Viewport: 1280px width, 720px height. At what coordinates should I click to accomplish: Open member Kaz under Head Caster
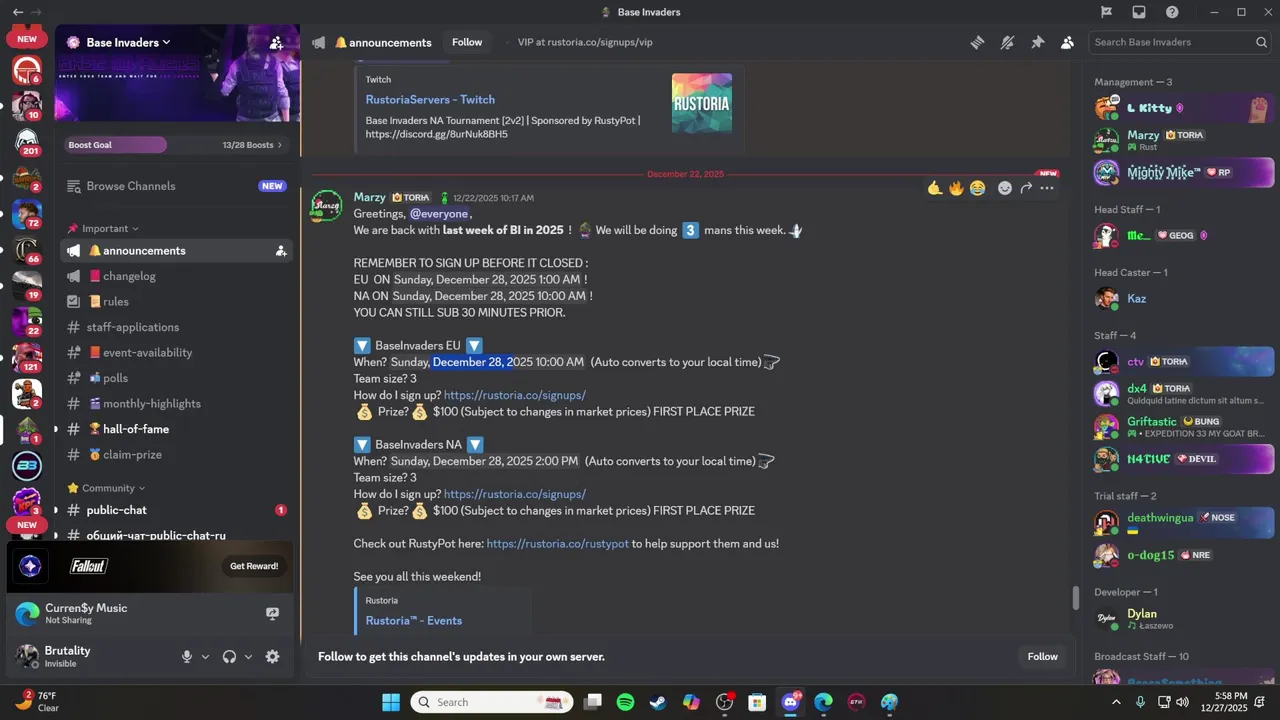click(1183, 299)
